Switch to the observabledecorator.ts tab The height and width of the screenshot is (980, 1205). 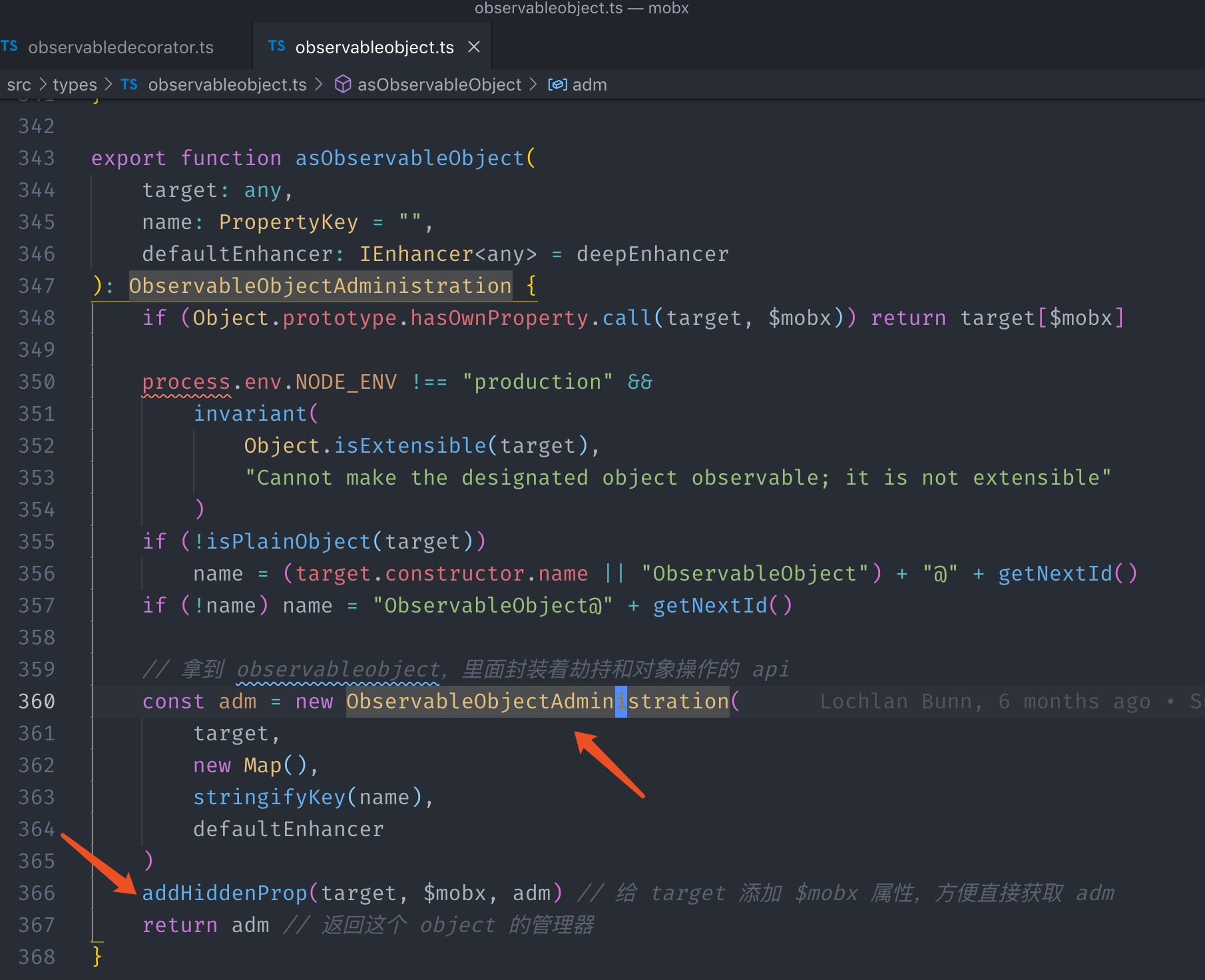(x=120, y=47)
